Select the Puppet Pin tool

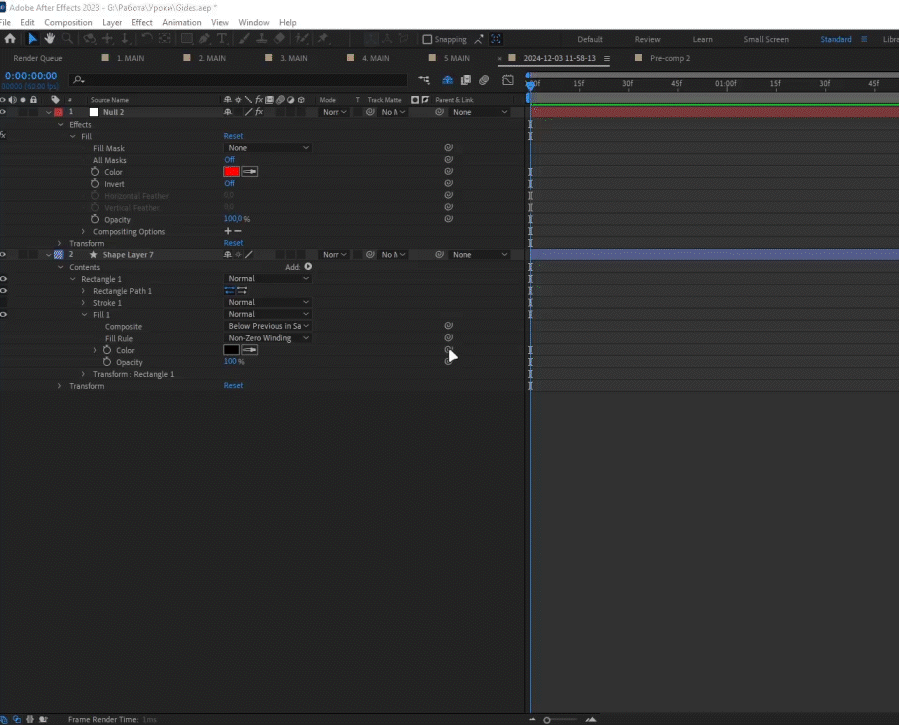click(323, 39)
